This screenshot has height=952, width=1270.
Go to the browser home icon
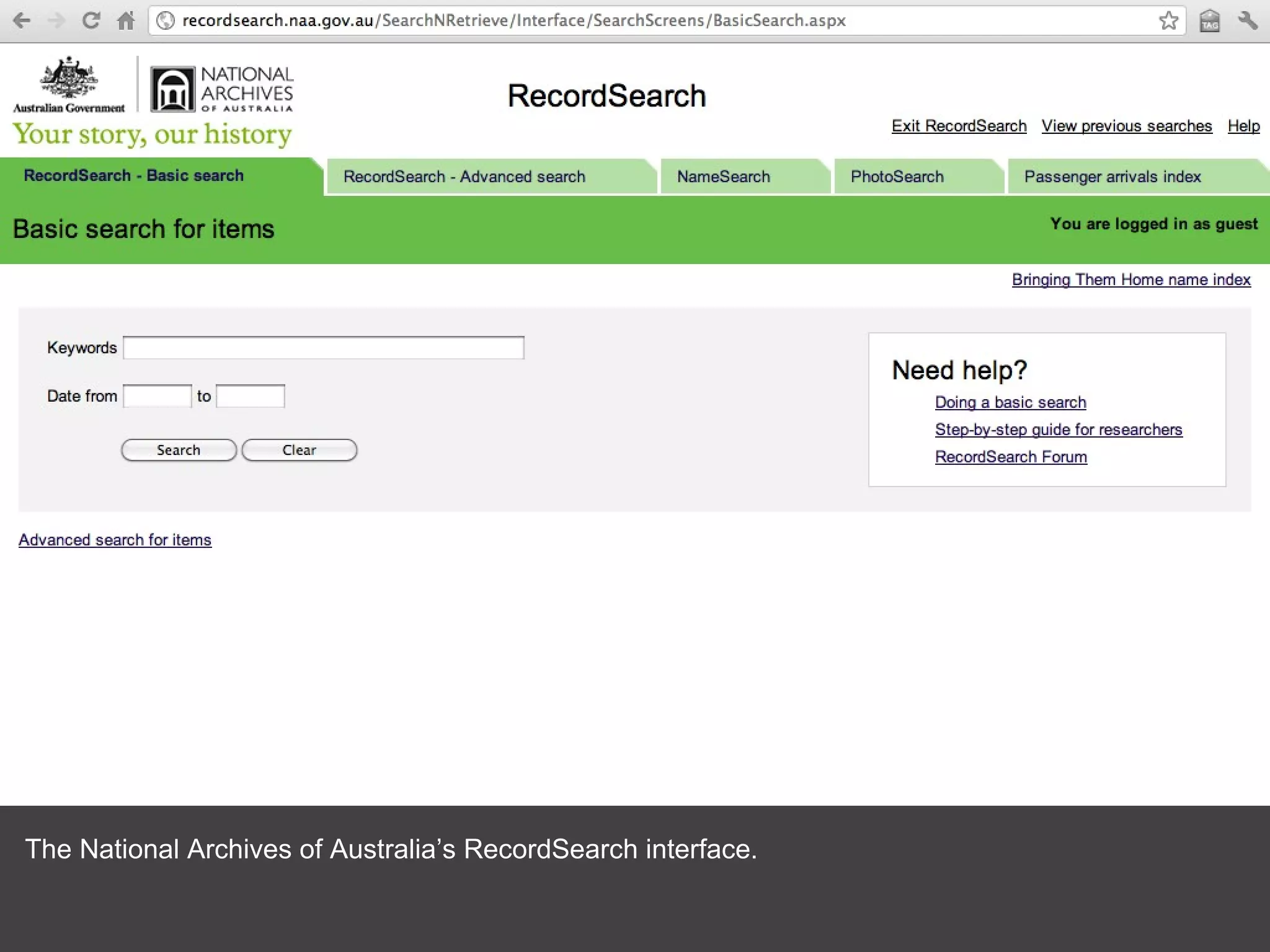(126, 21)
